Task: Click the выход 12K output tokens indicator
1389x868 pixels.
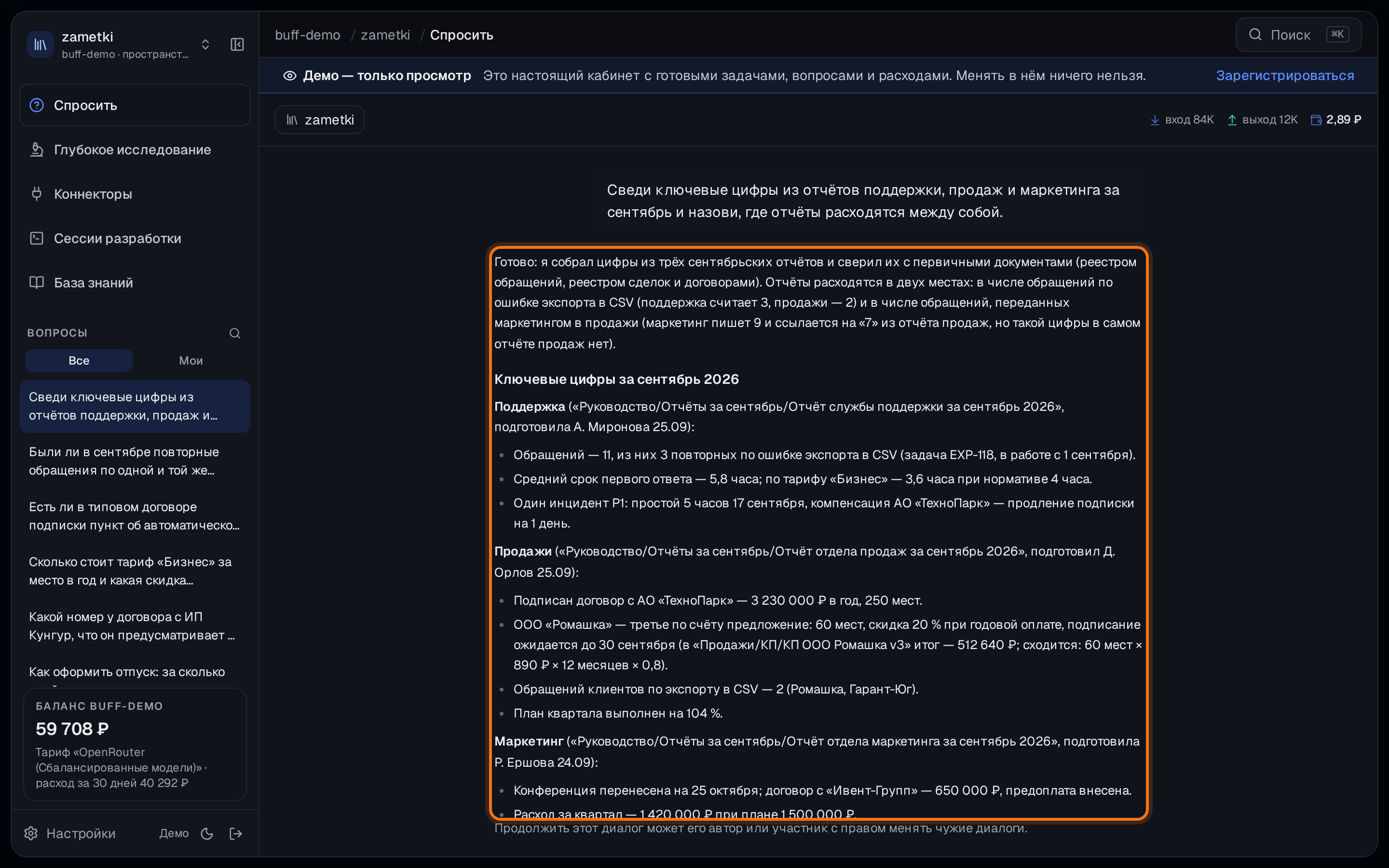Action: coord(1262,120)
